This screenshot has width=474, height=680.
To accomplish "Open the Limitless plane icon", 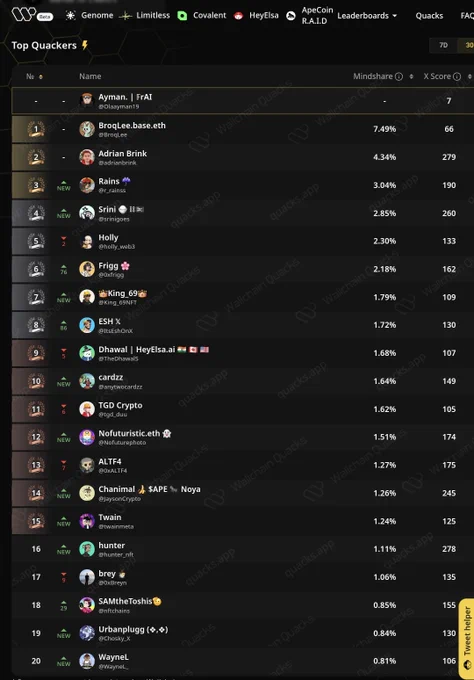I will coord(125,16).
